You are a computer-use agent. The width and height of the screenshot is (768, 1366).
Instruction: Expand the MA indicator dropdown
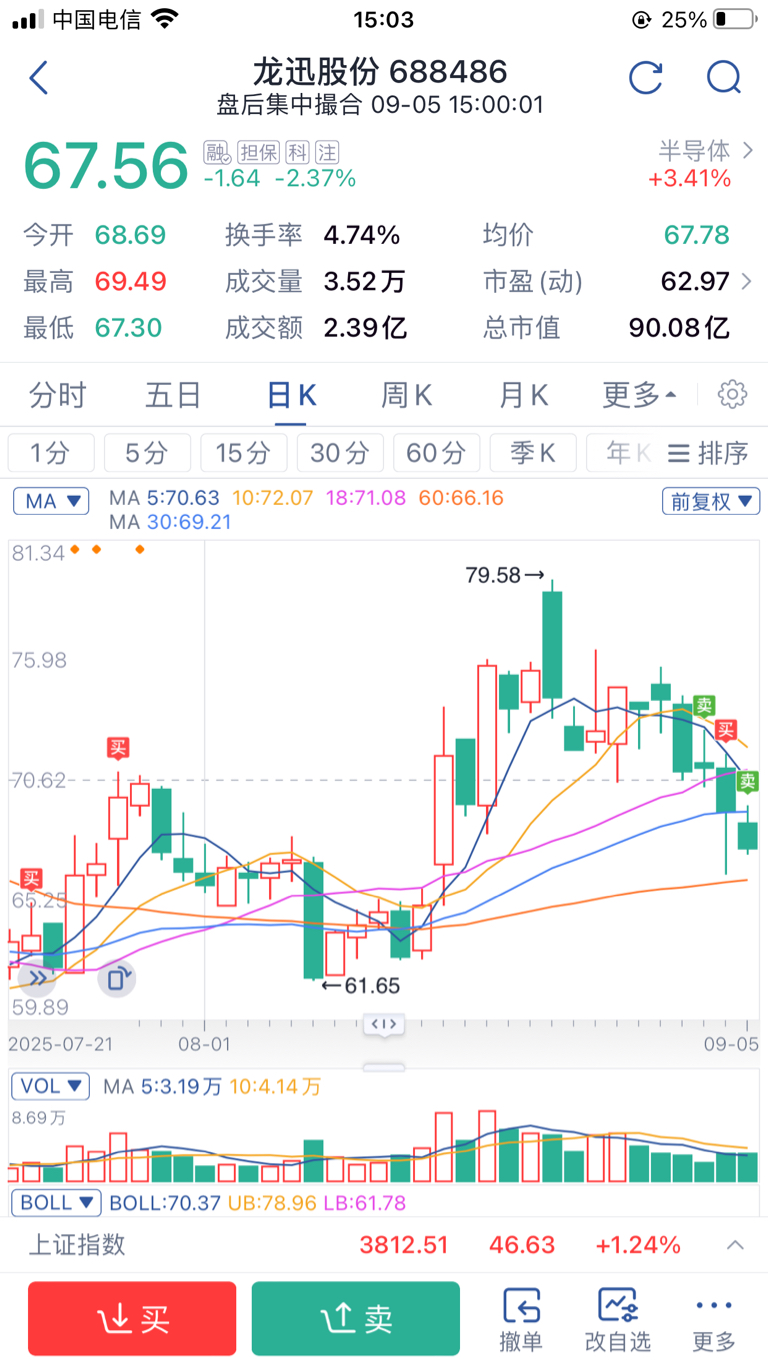click(x=51, y=502)
